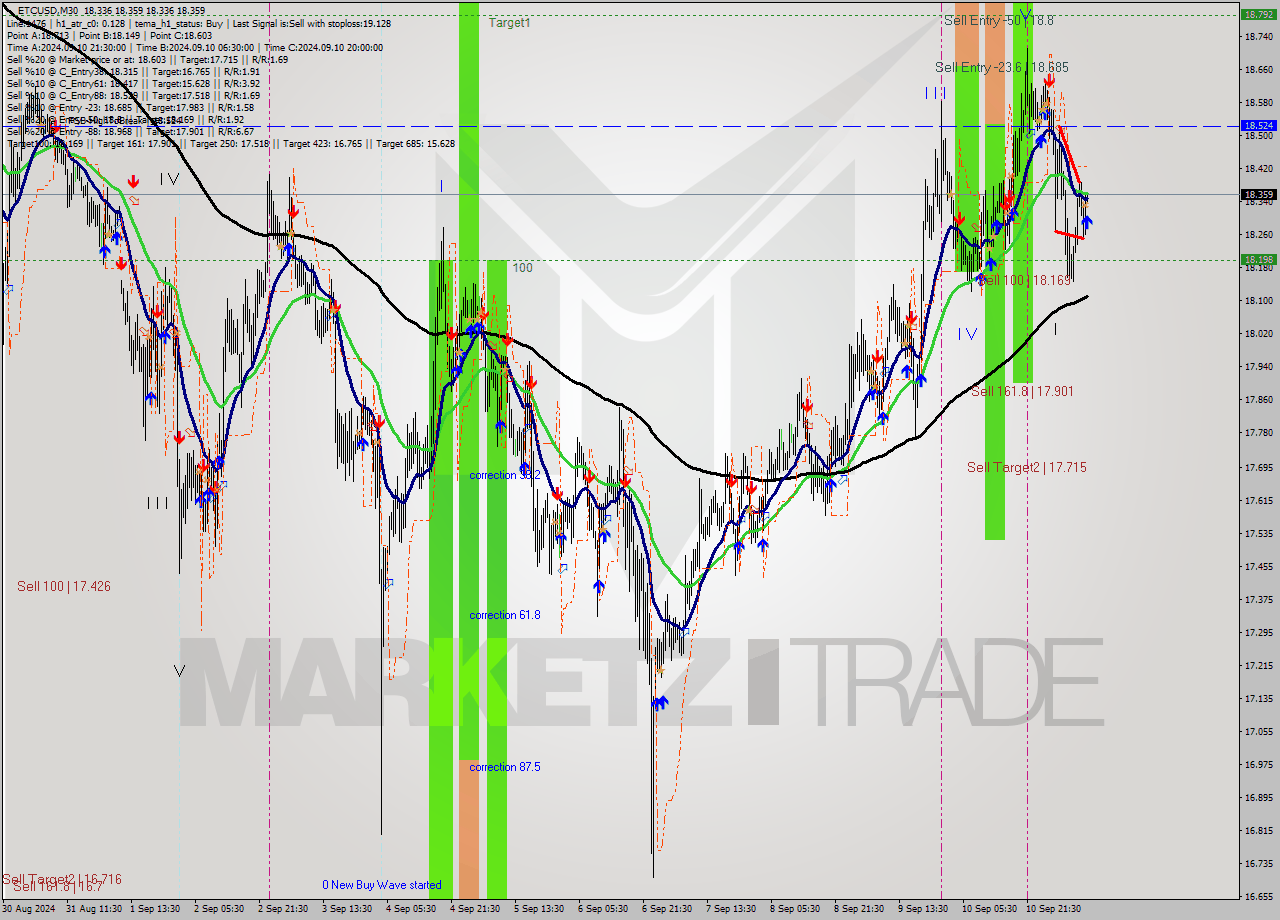The width and height of the screenshot is (1280, 920).
Task: Click the '0 New Buy Wave started' label
Action: (382, 885)
